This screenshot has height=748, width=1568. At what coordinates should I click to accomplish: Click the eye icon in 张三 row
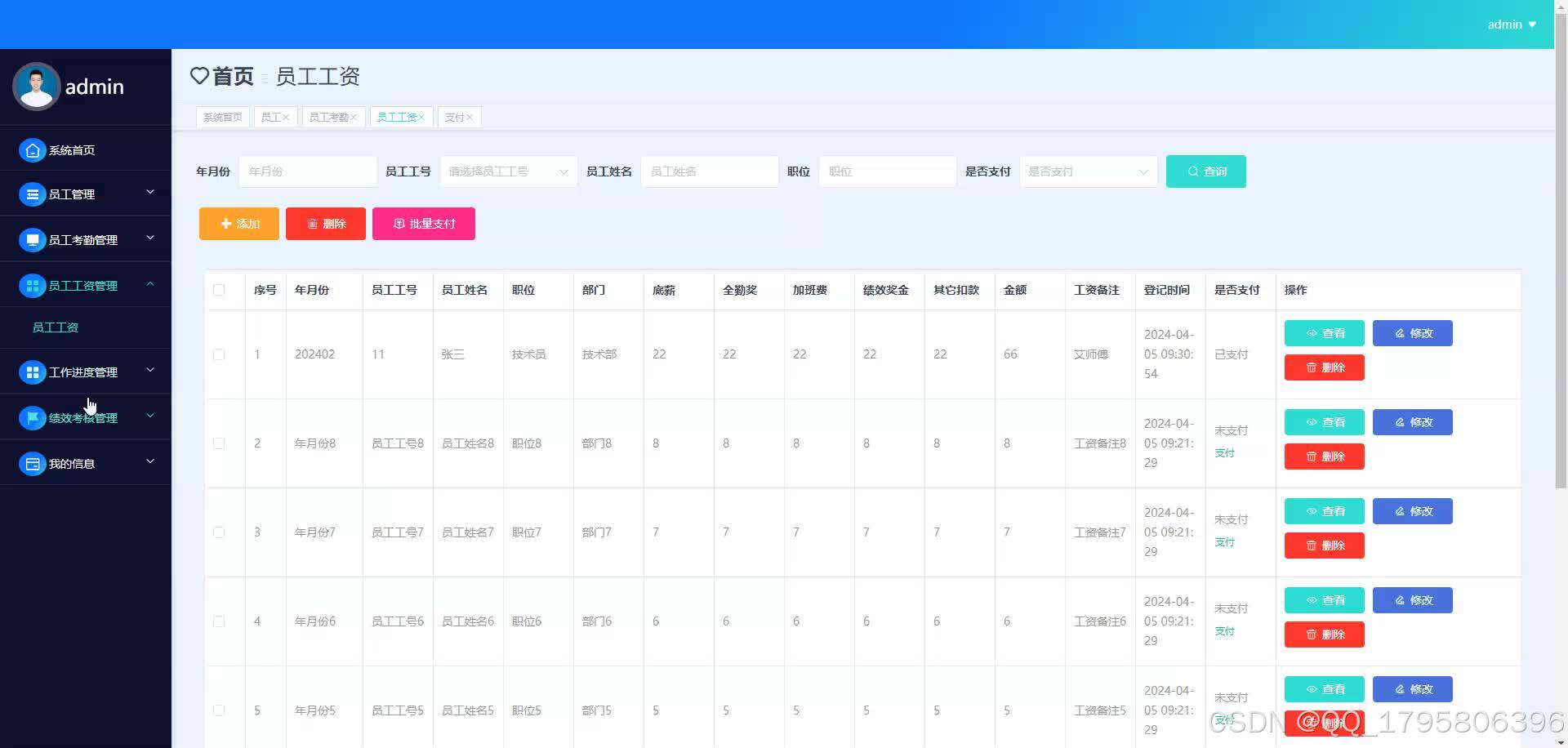coord(1312,333)
